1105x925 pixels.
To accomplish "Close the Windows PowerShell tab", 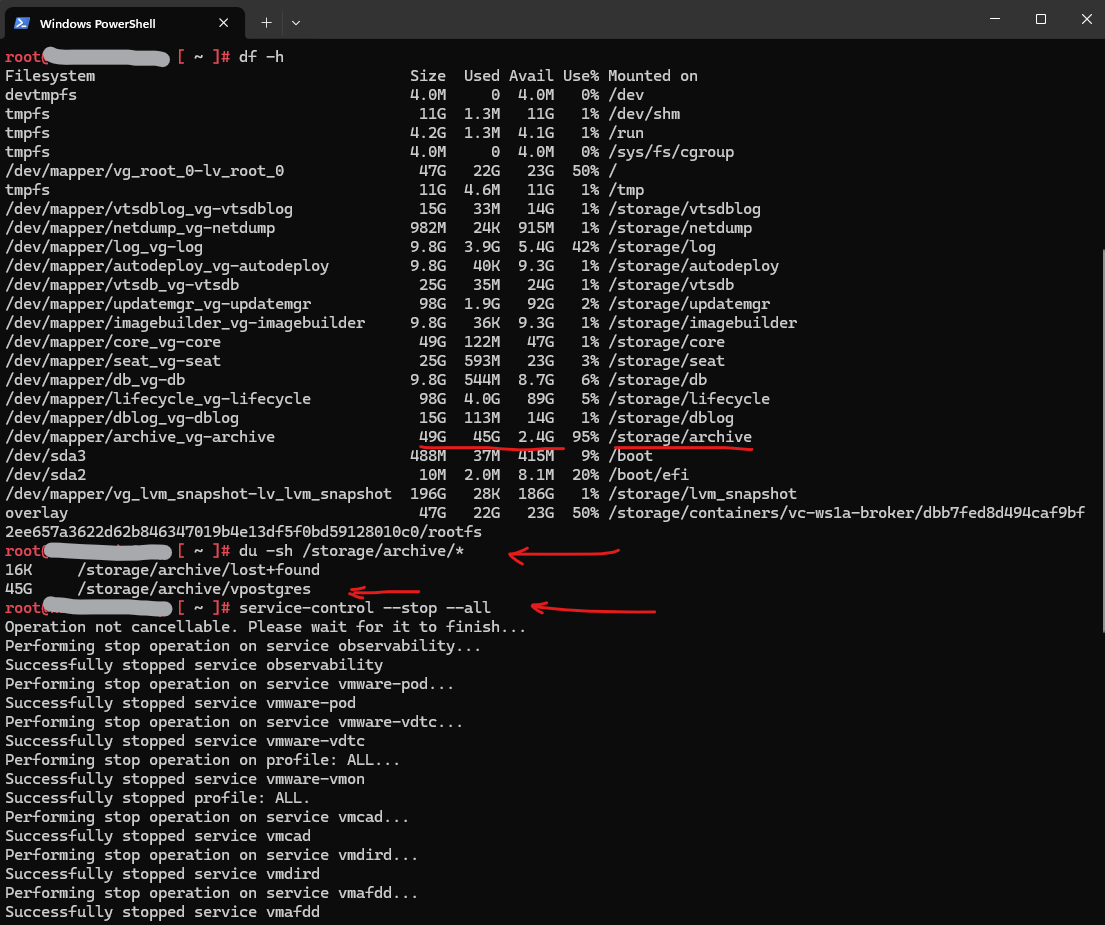I will [x=228, y=22].
